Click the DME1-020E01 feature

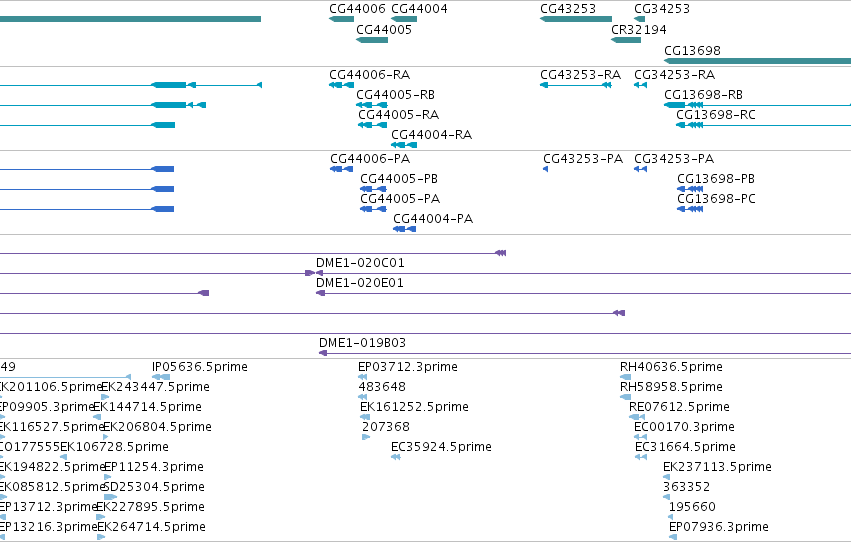point(359,283)
